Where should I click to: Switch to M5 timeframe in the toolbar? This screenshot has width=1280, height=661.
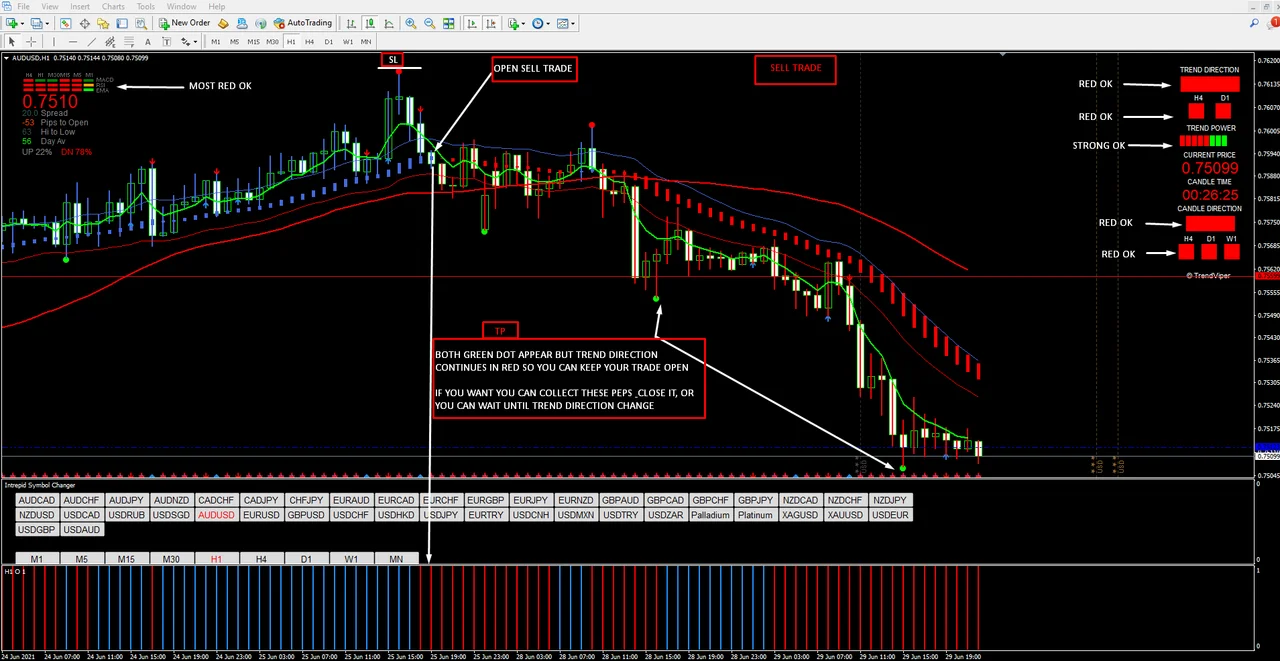[x=234, y=42]
